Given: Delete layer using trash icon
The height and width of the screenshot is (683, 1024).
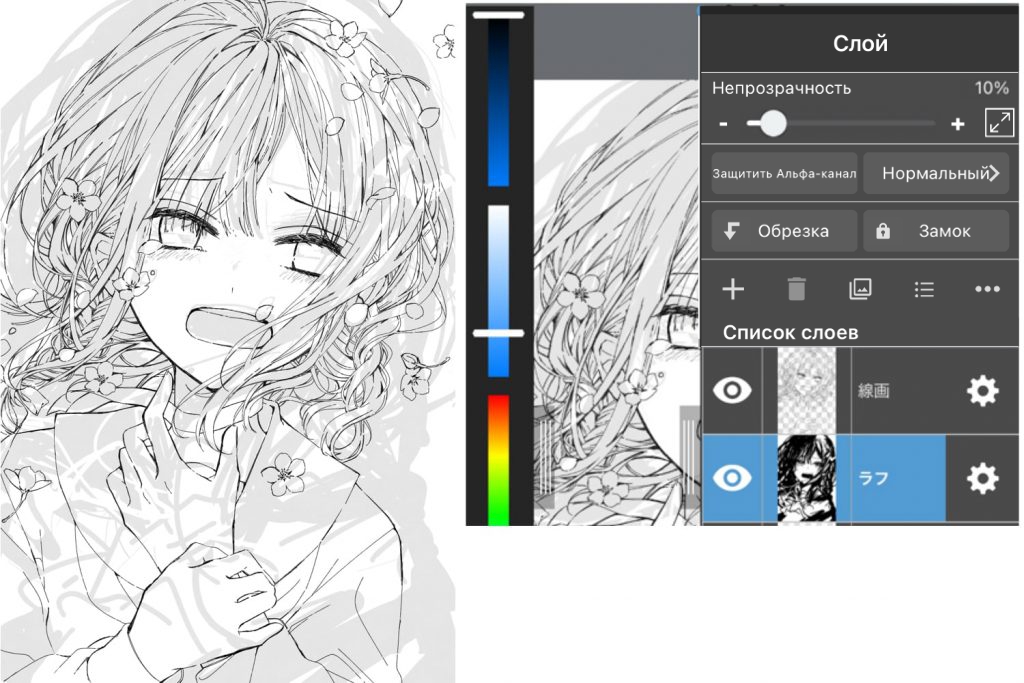Looking at the screenshot, I should [x=796, y=289].
